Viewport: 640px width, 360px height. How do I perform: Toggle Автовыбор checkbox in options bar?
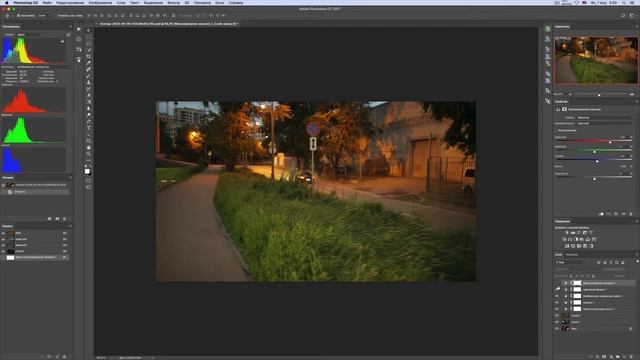click(19, 16)
